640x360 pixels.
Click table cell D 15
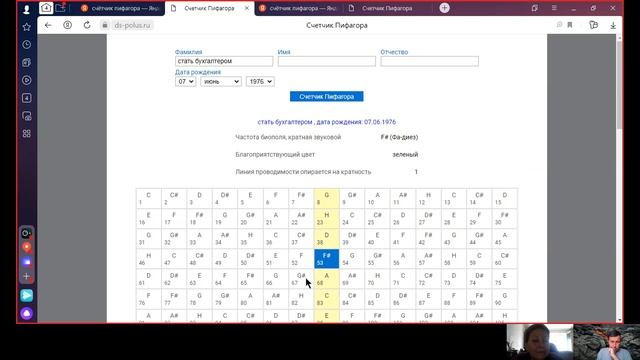tap(504, 198)
